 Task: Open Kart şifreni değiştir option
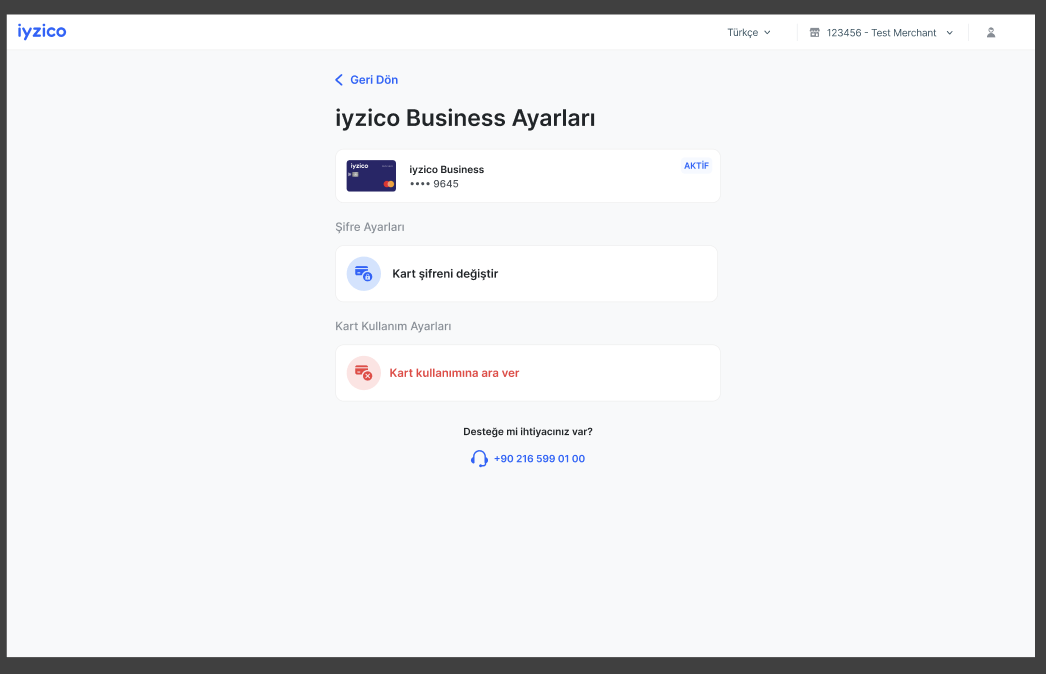[x=526, y=274]
